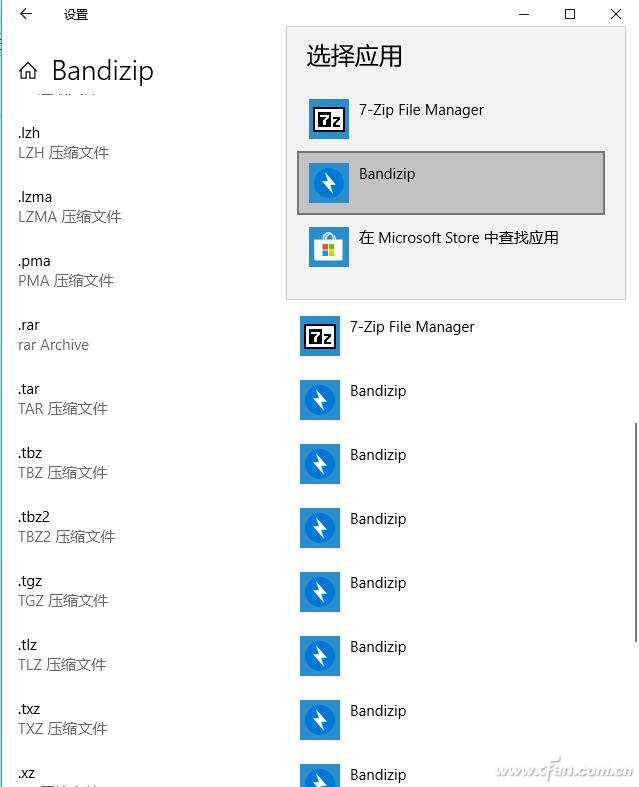Viewport: 639px width, 787px height.
Task: Select the .tbz extension entry
Action: click(30, 453)
